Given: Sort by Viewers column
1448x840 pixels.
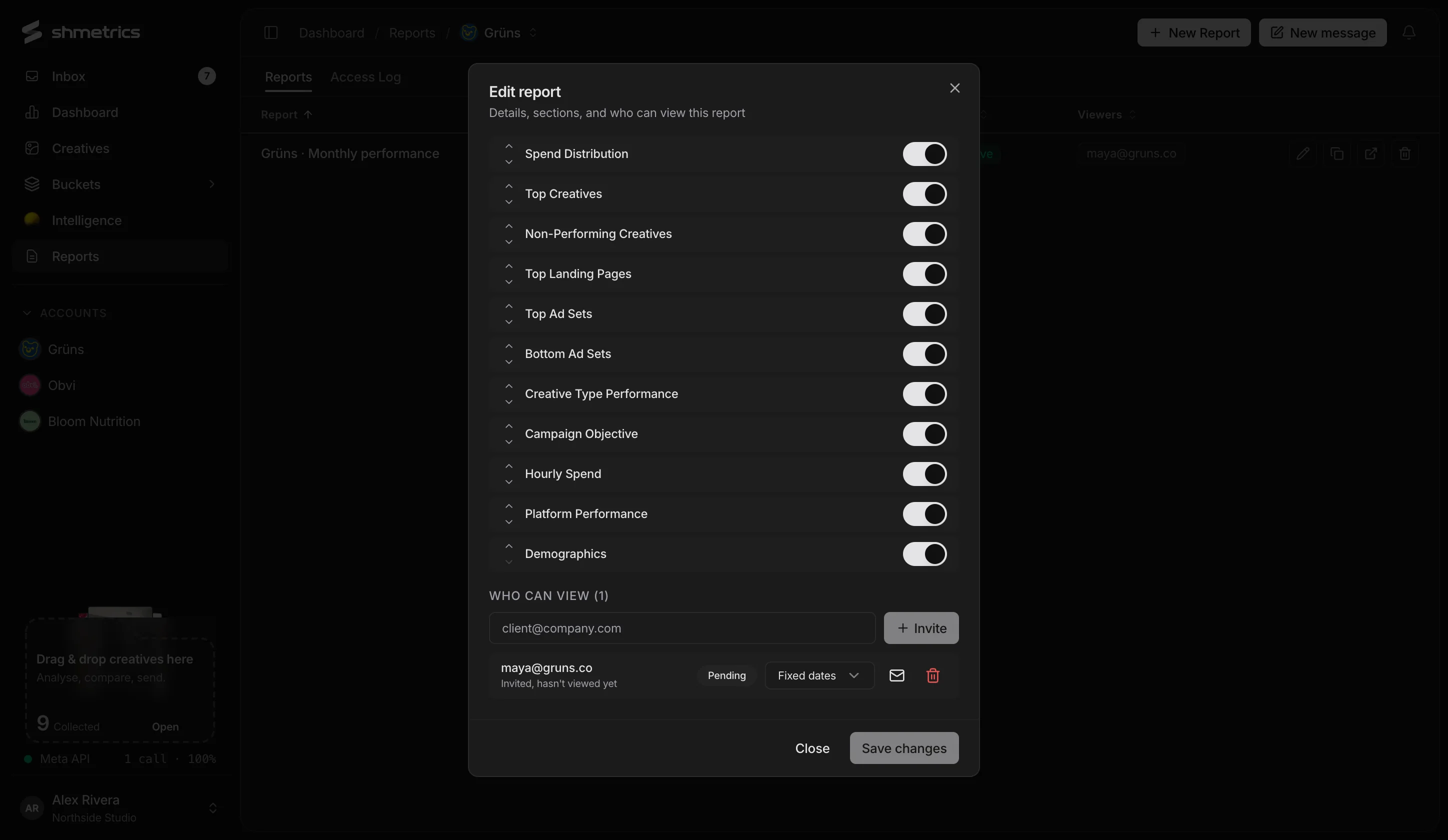Looking at the screenshot, I should pyautogui.click(x=1106, y=114).
